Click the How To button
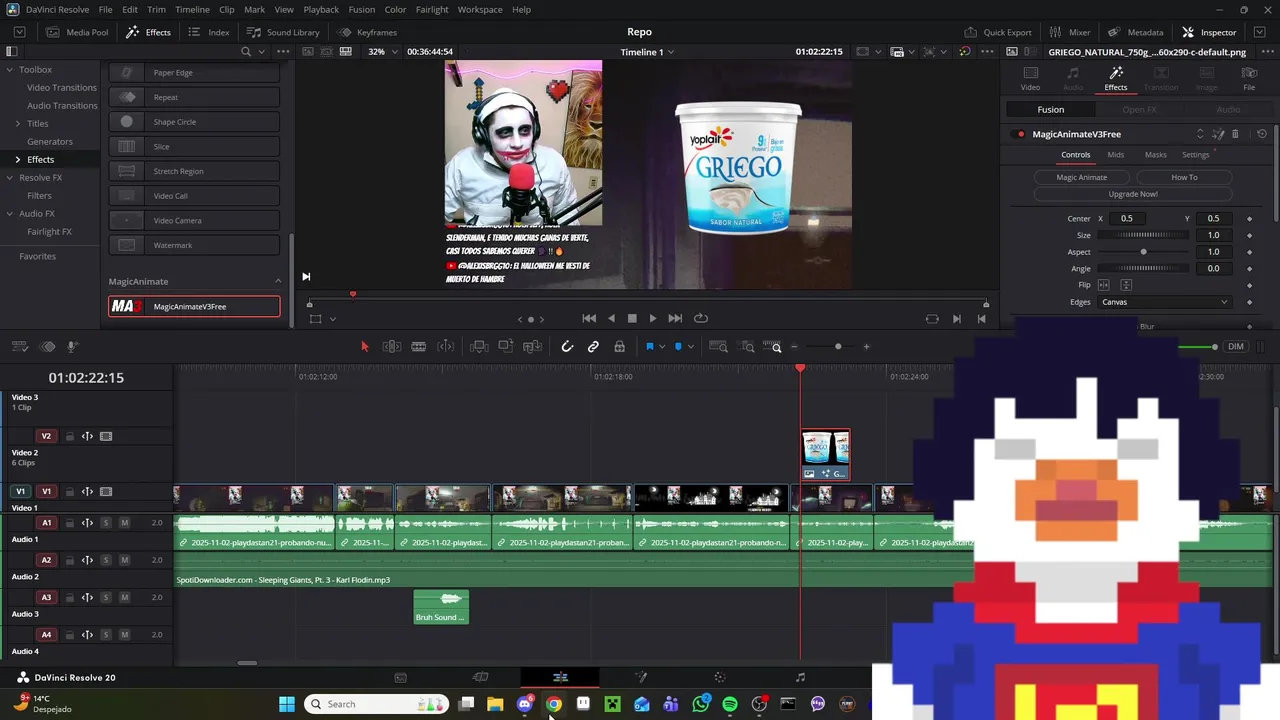Viewport: 1280px width, 720px height. tap(1184, 177)
